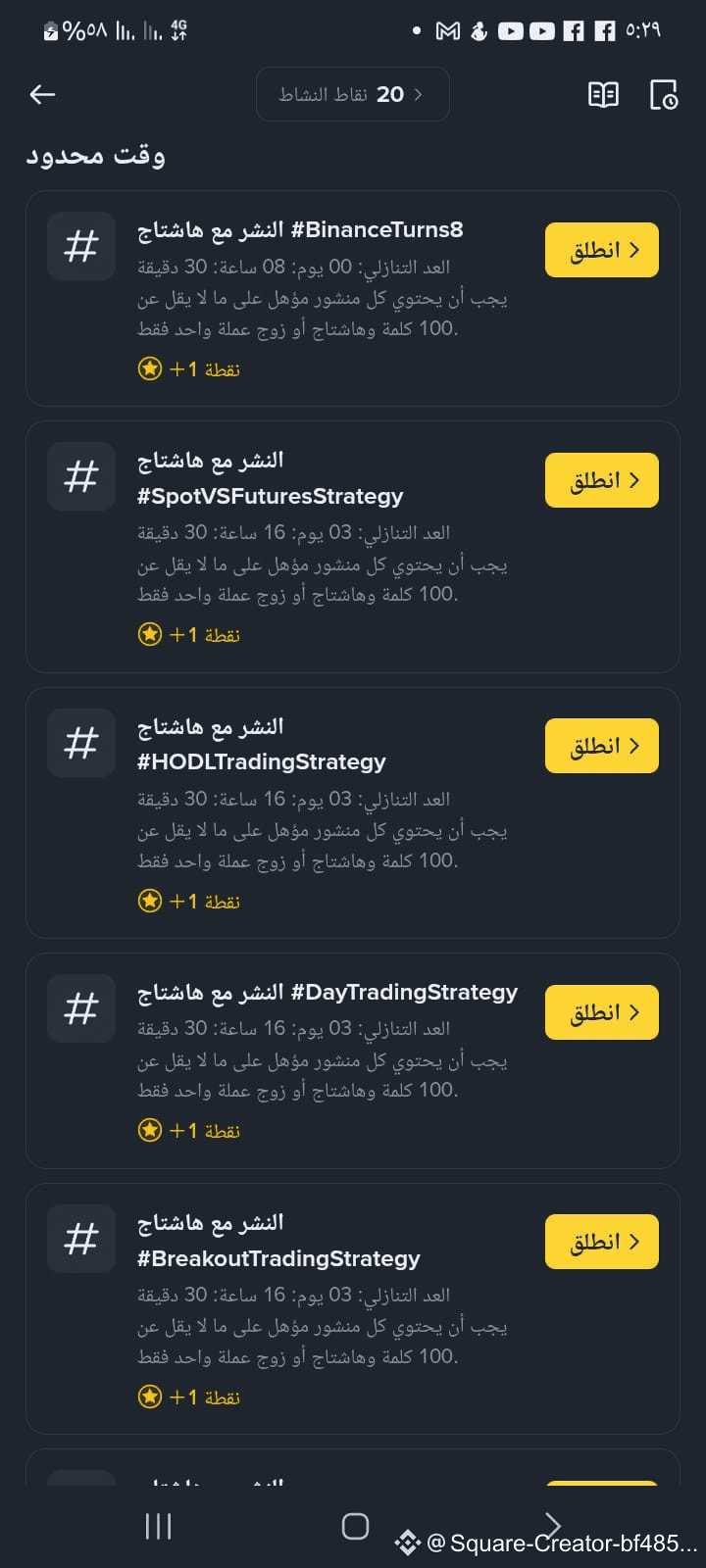Open the guide book icon

(603, 94)
